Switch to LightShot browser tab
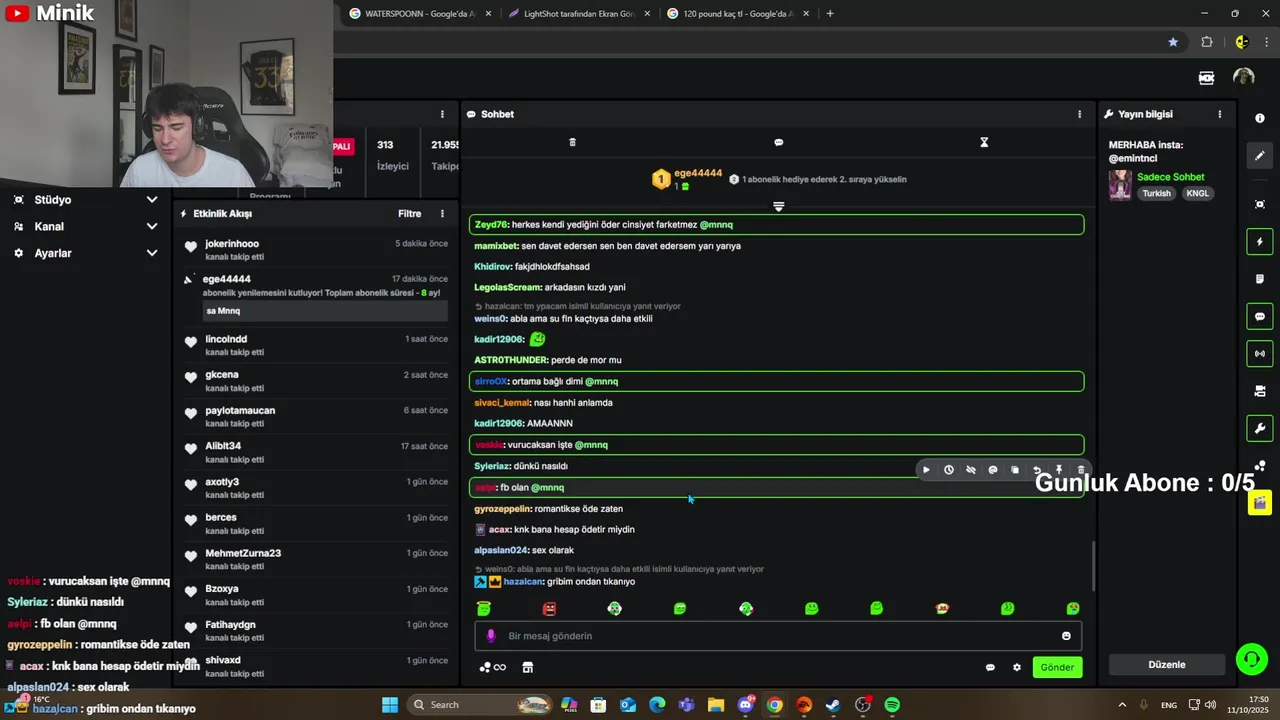Viewport: 1280px width, 720px height. tap(578, 14)
